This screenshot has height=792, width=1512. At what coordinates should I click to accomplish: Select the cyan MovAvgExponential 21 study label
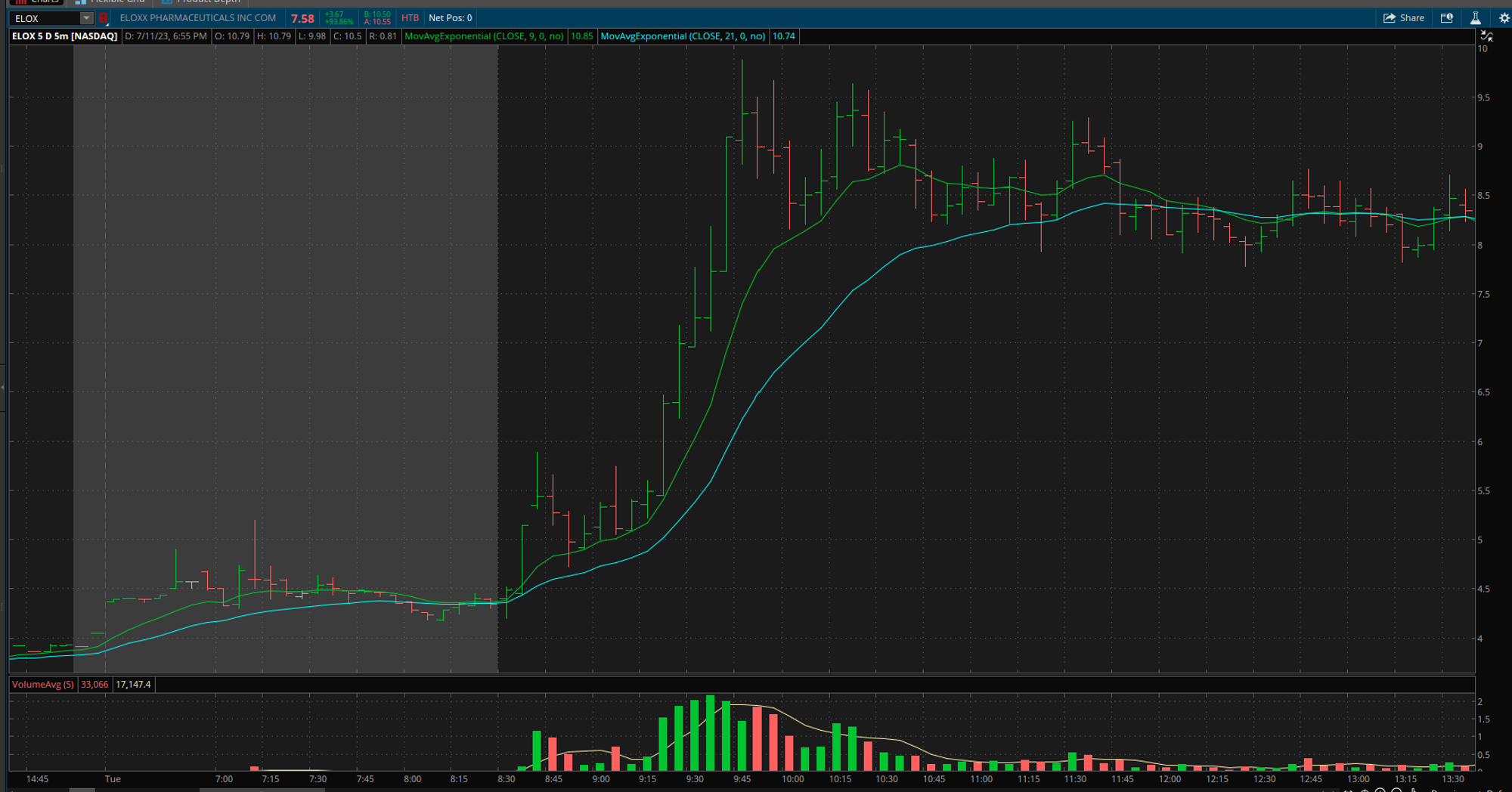683,36
